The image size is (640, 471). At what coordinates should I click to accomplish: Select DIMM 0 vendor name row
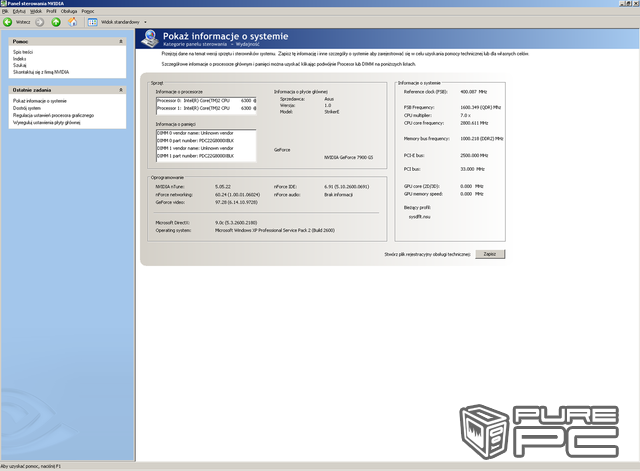(x=206, y=133)
